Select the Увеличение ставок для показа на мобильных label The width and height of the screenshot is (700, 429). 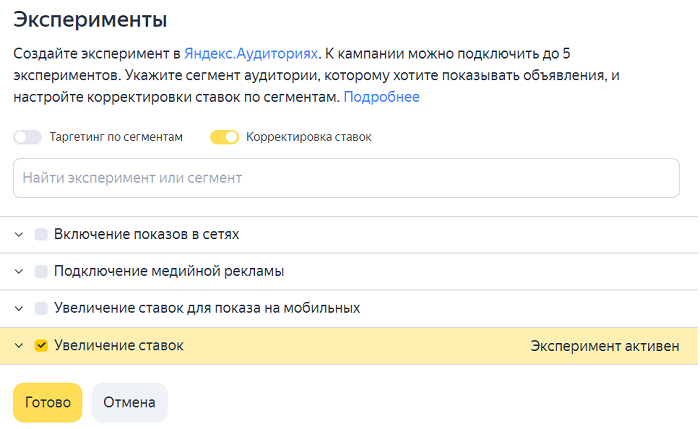pyautogui.click(x=207, y=308)
